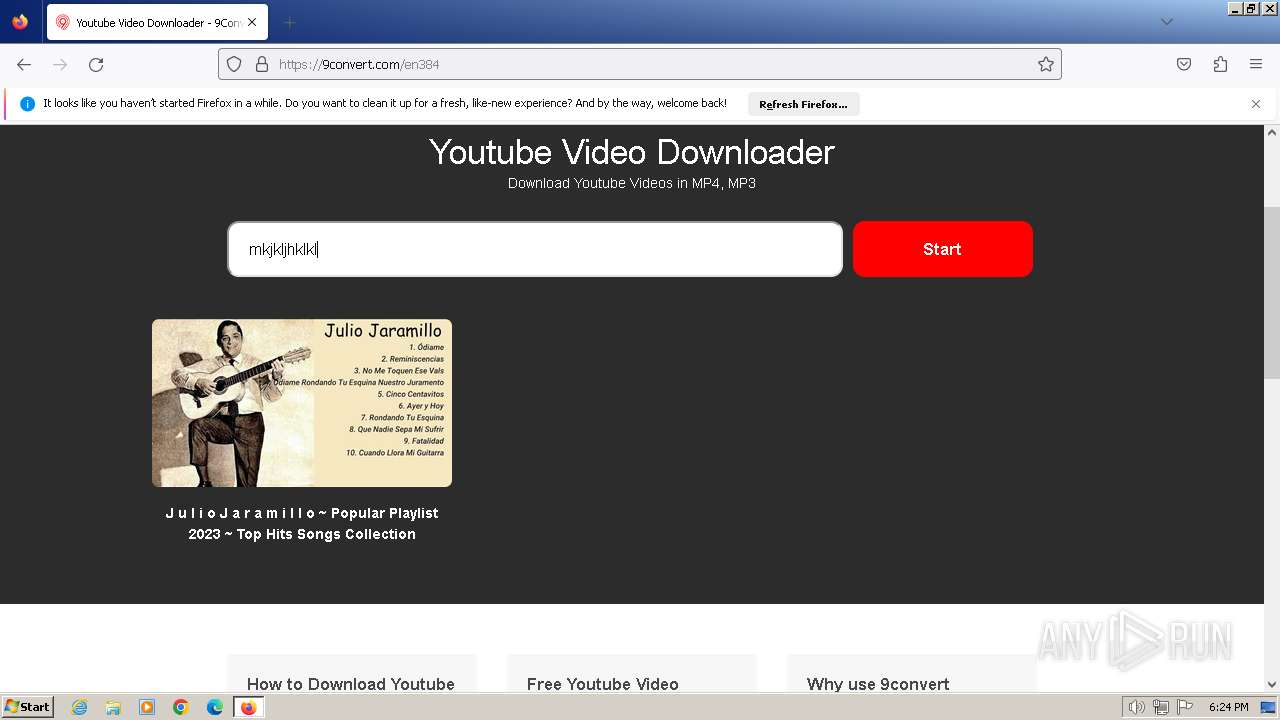Switch to Firefox taskbar button
The width and height of the screenshot is (1280, 720).
pyautogui.click(x=248, y=707)
